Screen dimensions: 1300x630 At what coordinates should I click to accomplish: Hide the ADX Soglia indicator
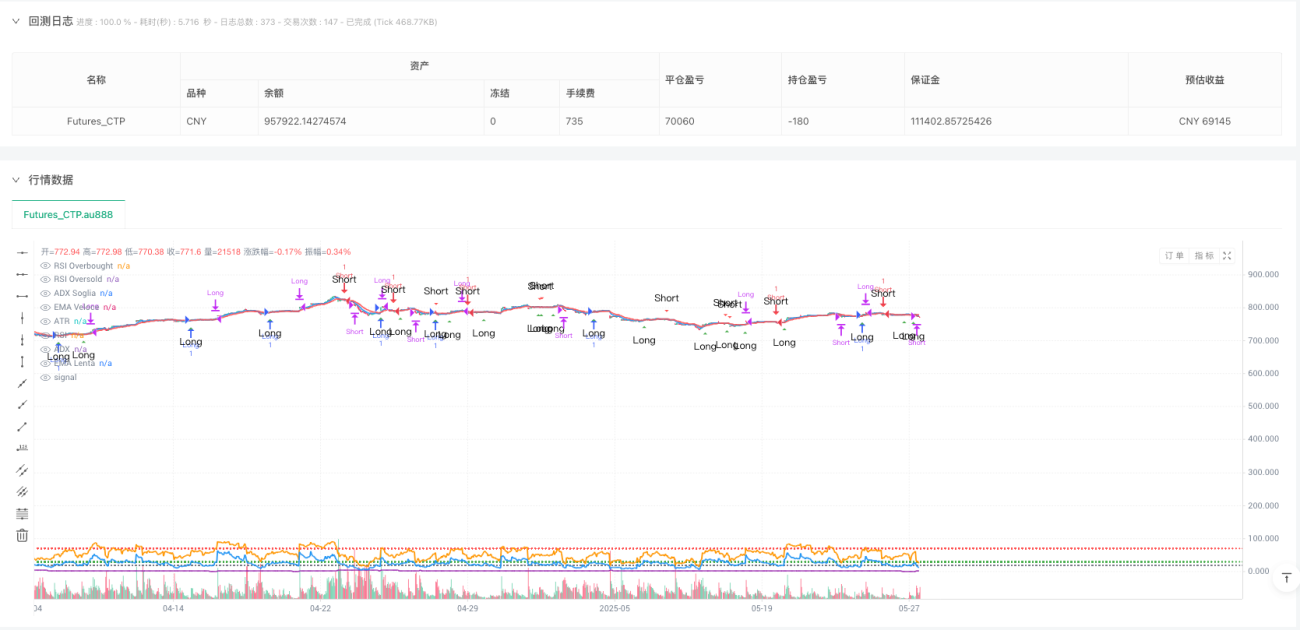point(45,293)
